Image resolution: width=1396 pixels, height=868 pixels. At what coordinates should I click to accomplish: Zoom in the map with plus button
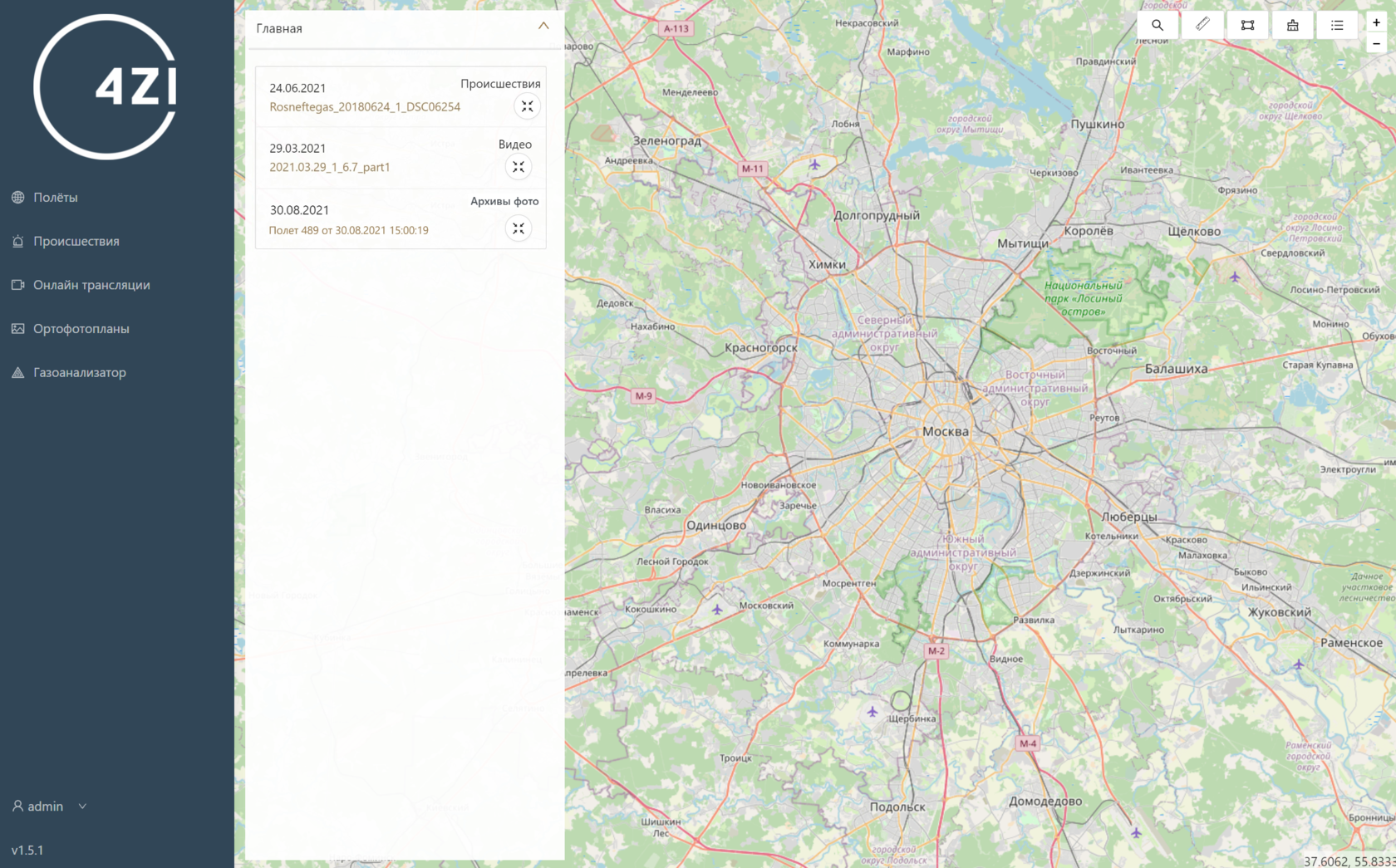coord(1376,23)
